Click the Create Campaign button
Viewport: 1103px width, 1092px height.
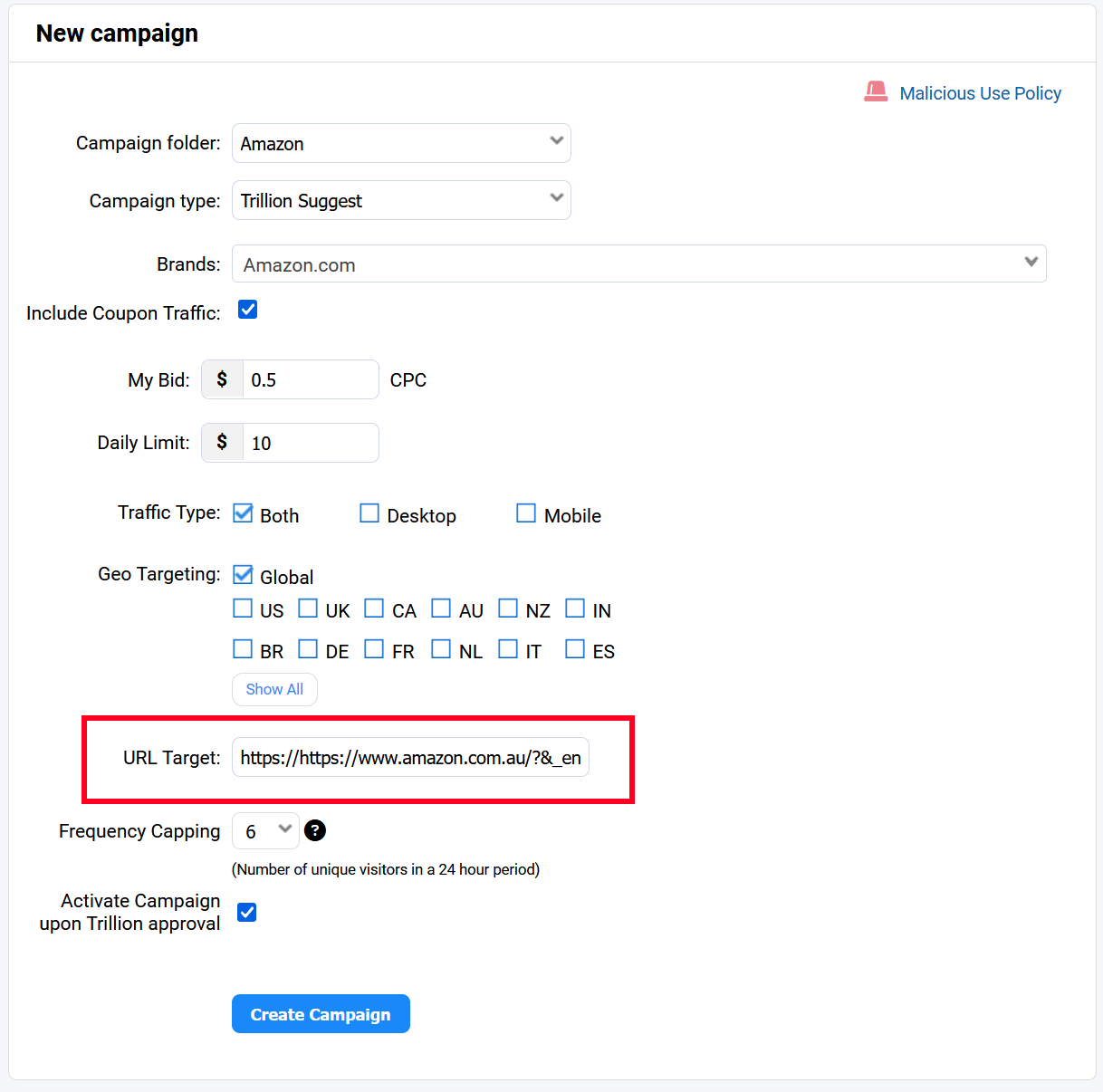click(321, 1014)
